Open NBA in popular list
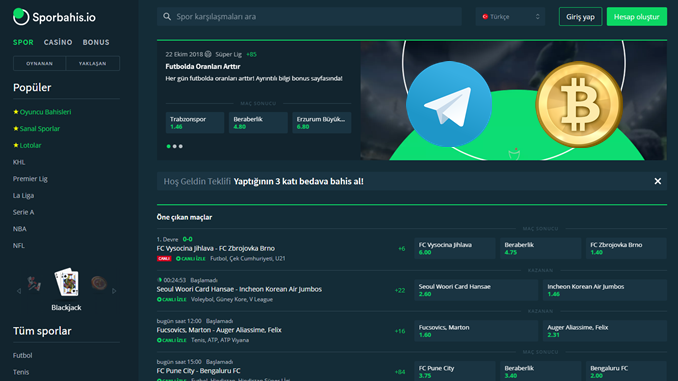The height and width of the screenshot is (381, 678). pos(19,229)
